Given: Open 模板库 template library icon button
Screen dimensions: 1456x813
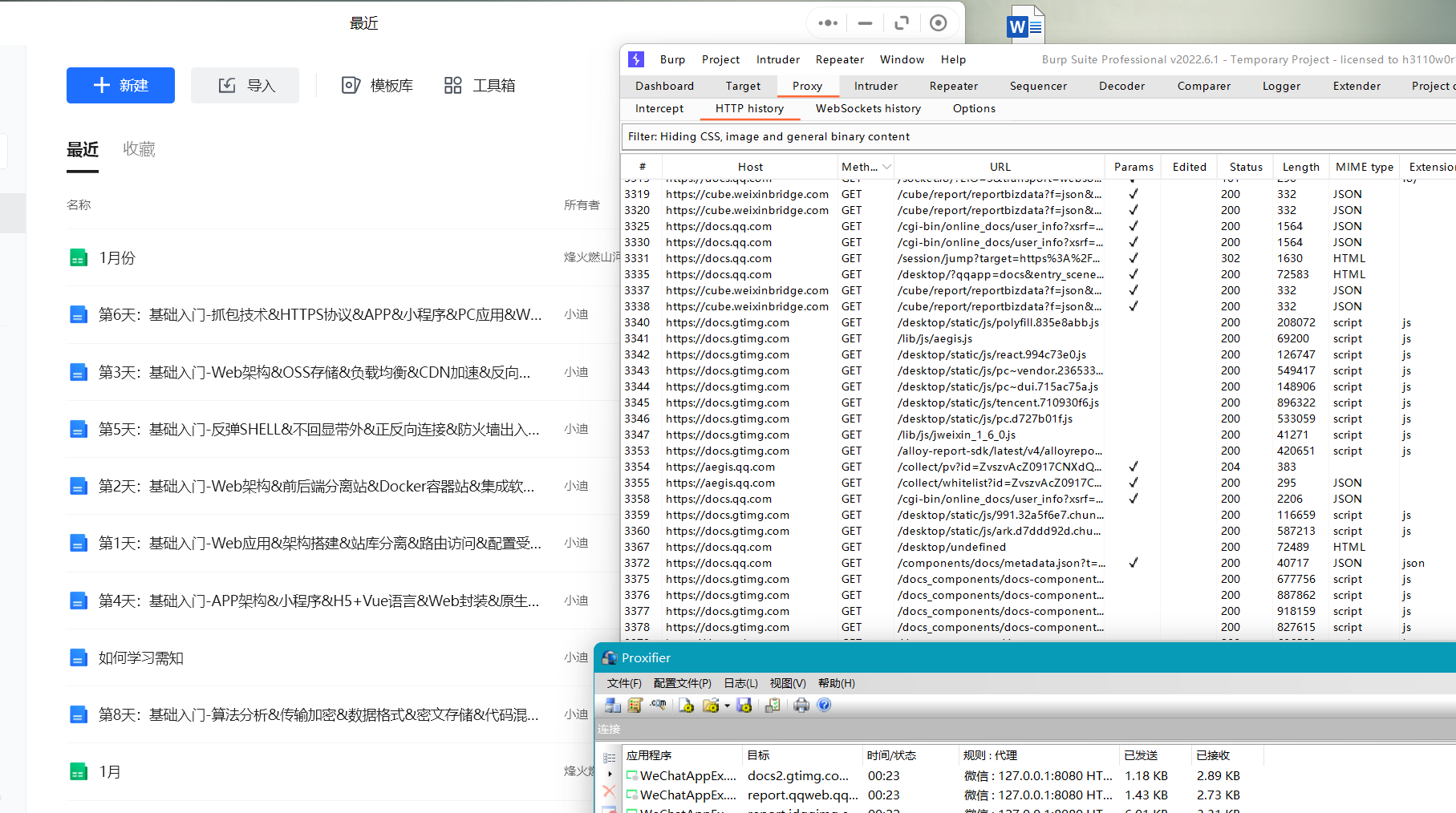Looking at the screenshot, I should pos(377,85).
